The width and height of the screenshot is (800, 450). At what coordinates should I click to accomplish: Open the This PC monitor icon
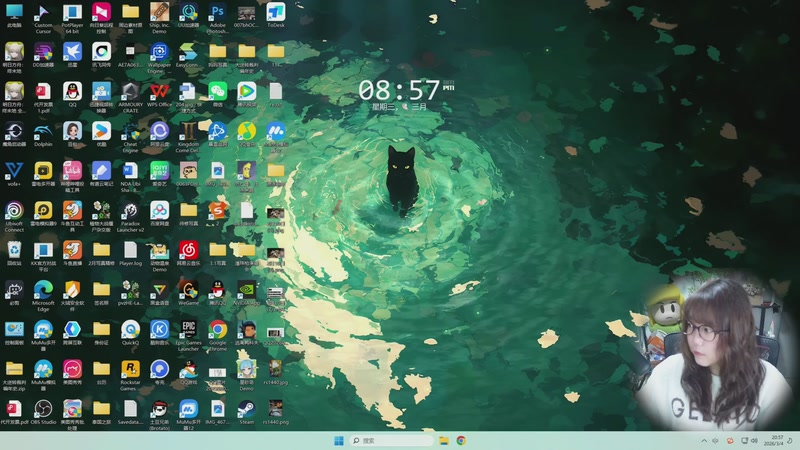(14, 15)
